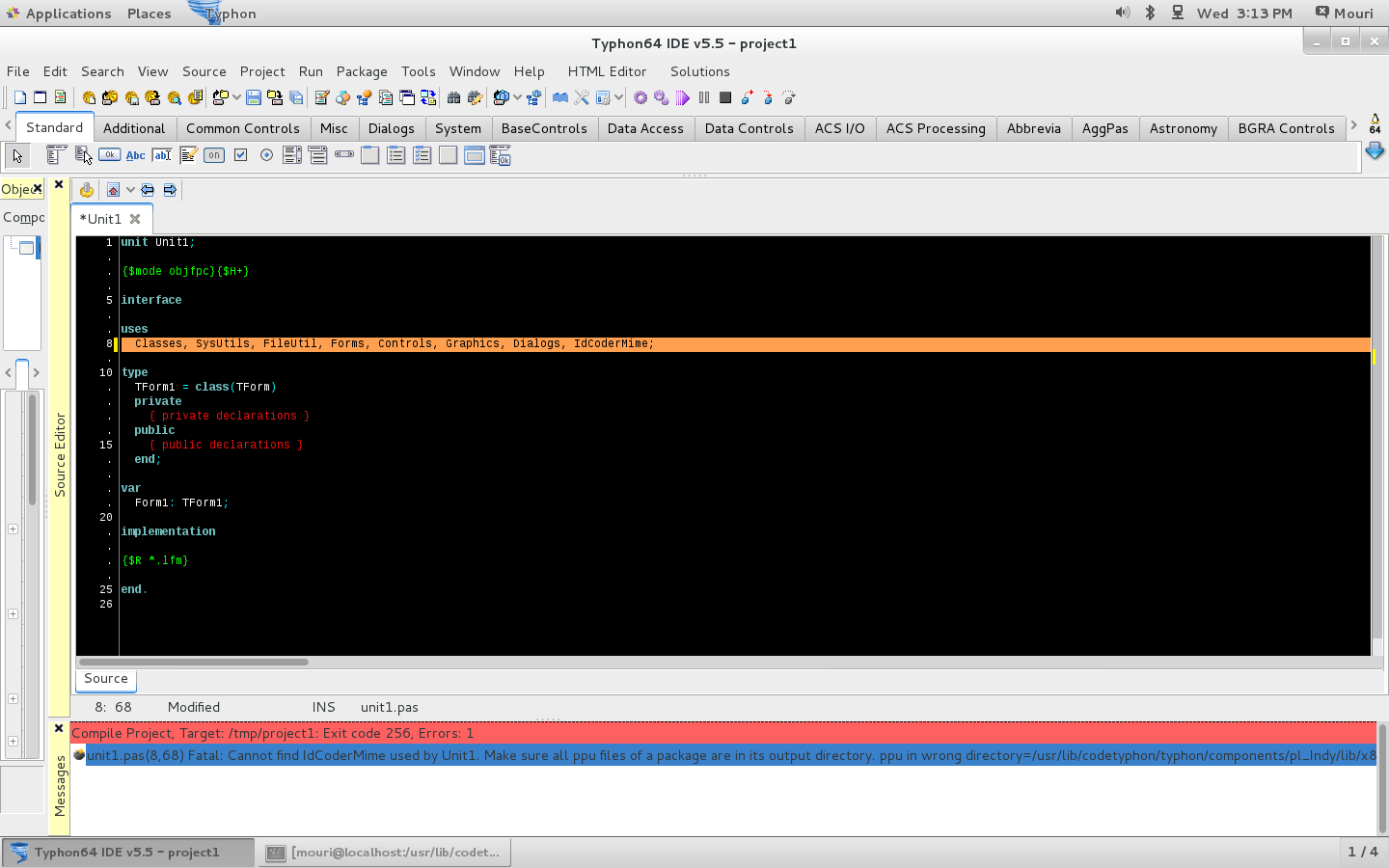Select the TCheckGroup component
Screen dimensions: 1389x868
tap(422, 155)
